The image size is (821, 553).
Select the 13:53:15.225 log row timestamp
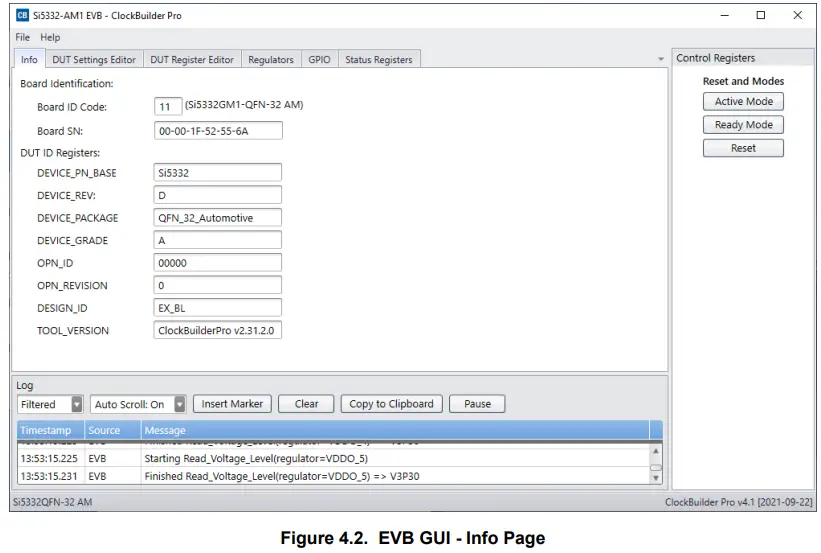pyautogui.click(x=49, y=459)
